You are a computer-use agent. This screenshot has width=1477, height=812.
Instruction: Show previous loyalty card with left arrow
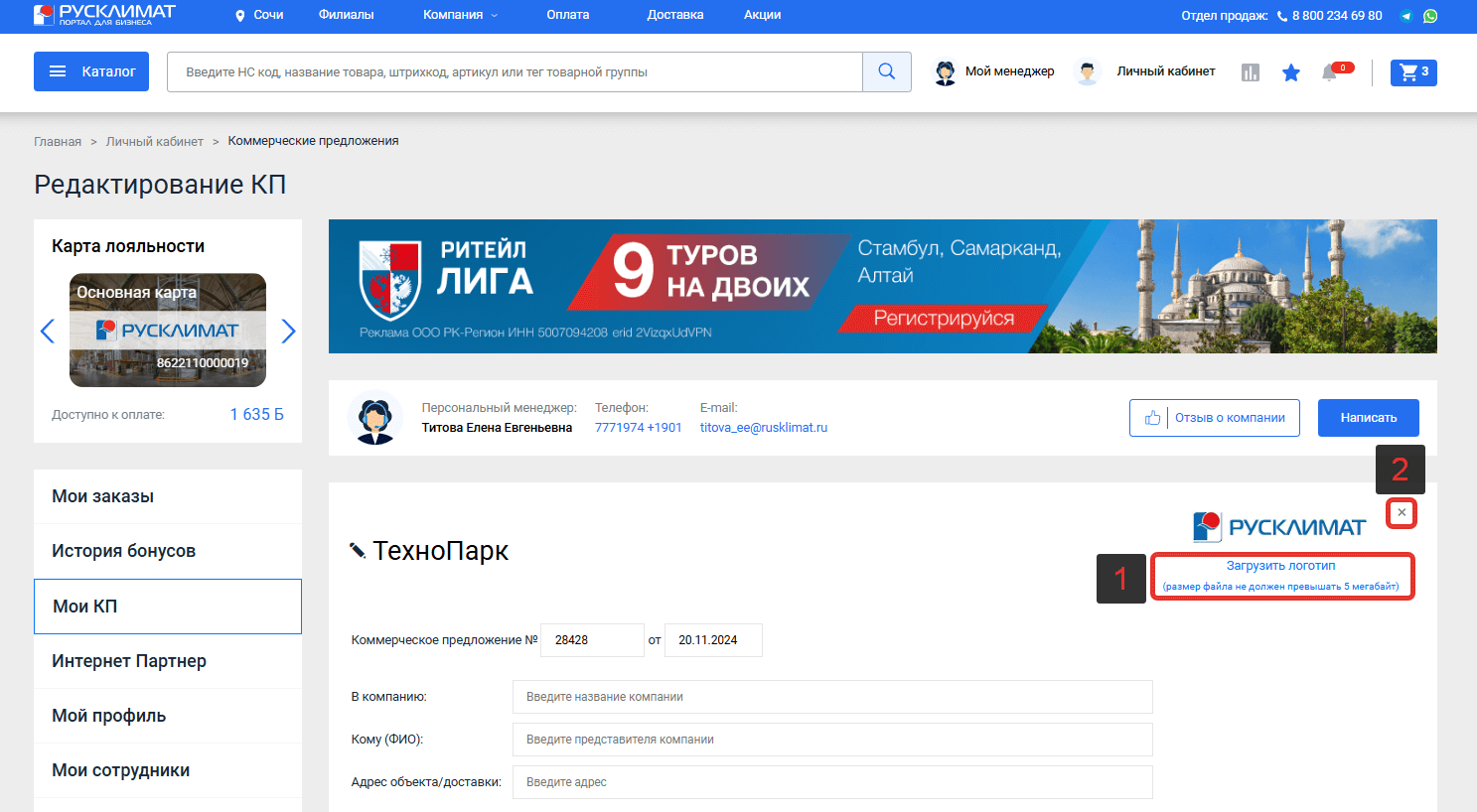[x=47, y=331]
